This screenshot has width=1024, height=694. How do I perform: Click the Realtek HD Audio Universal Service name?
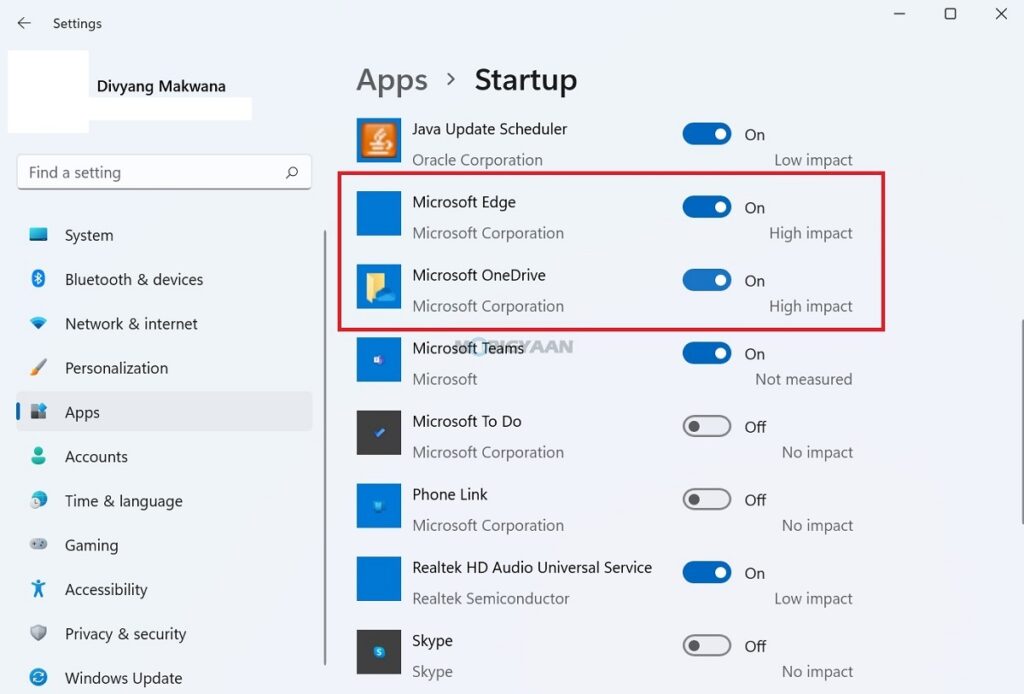(532, 567)
